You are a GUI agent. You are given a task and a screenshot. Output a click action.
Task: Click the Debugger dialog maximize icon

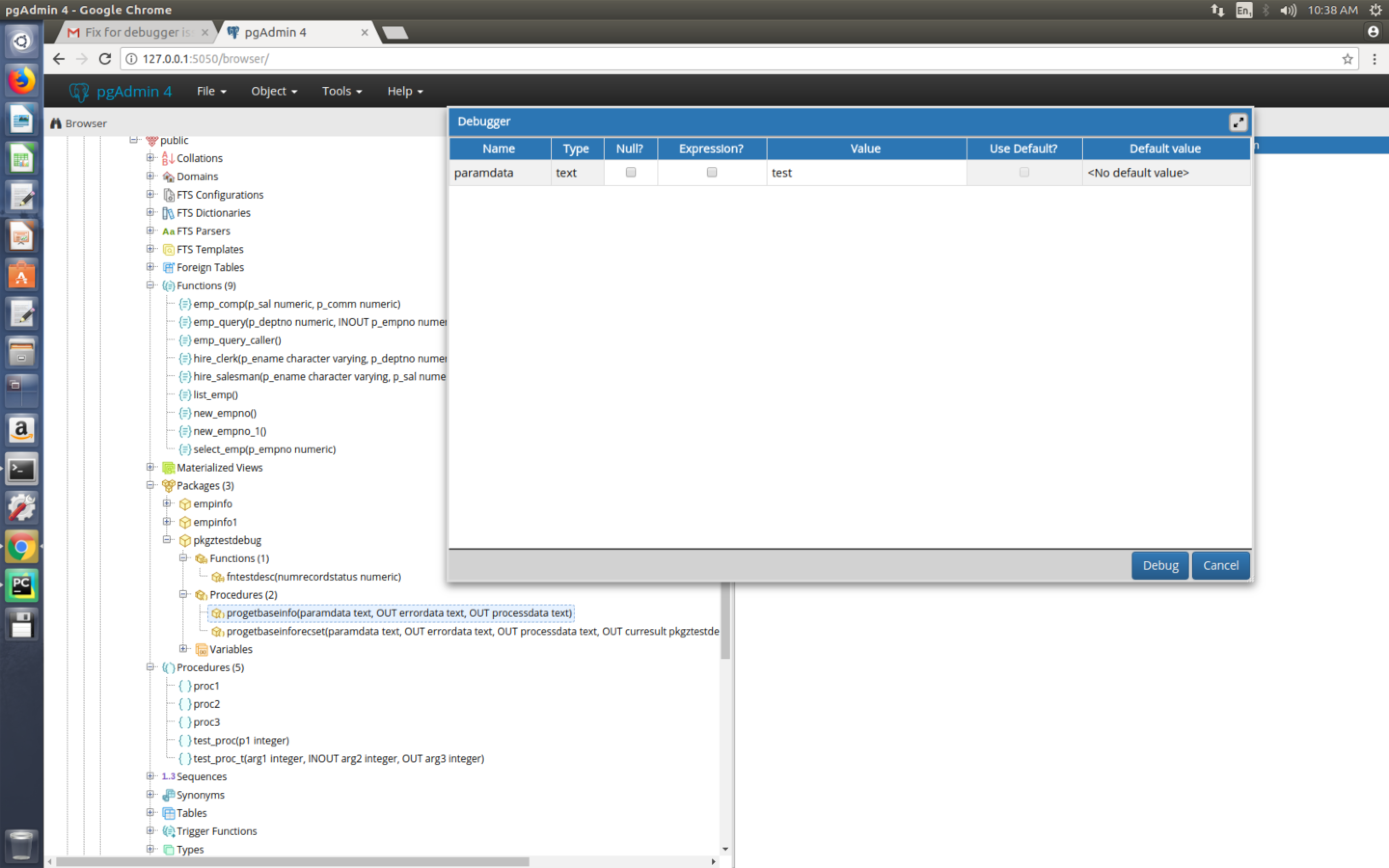tap(1238, 122)
